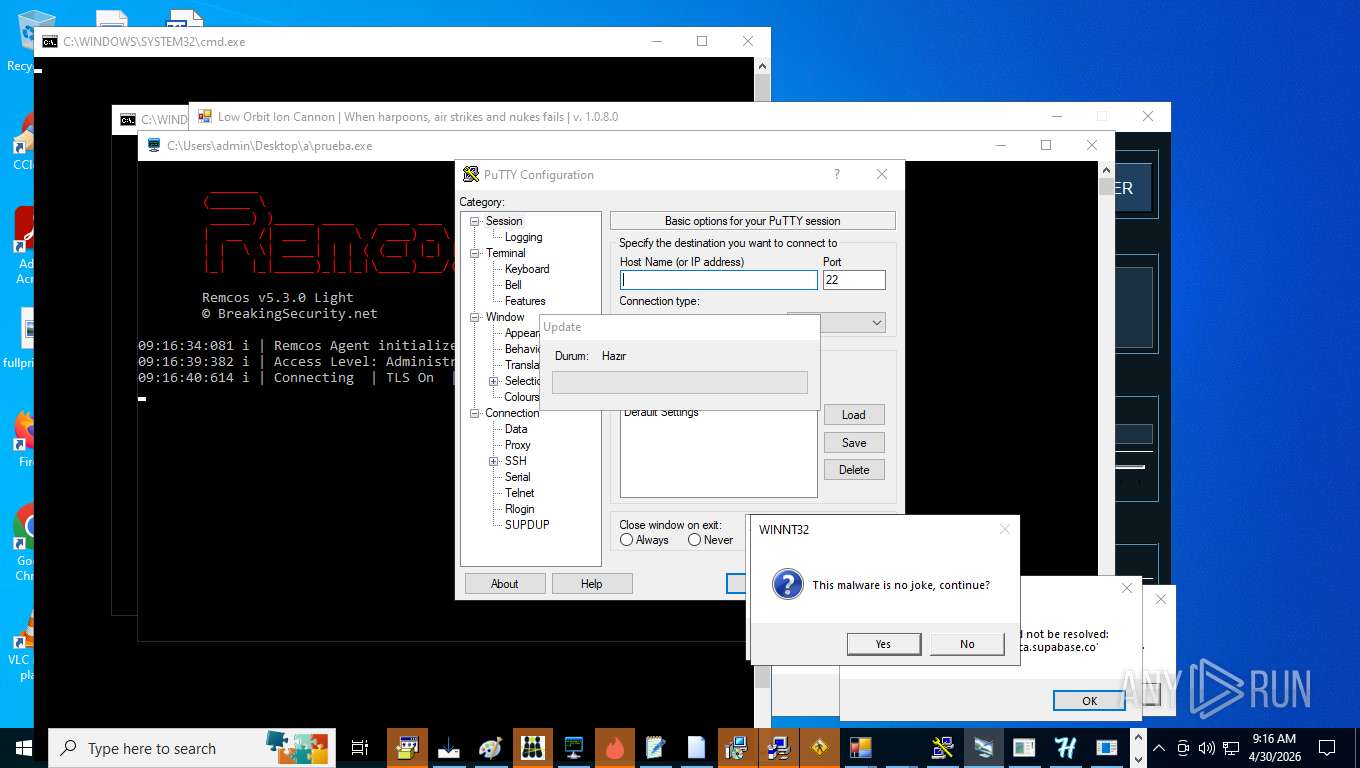Select SUPDUP in the category tree
The width and height of the screenshot is (1360, 768).
(527, 525)
